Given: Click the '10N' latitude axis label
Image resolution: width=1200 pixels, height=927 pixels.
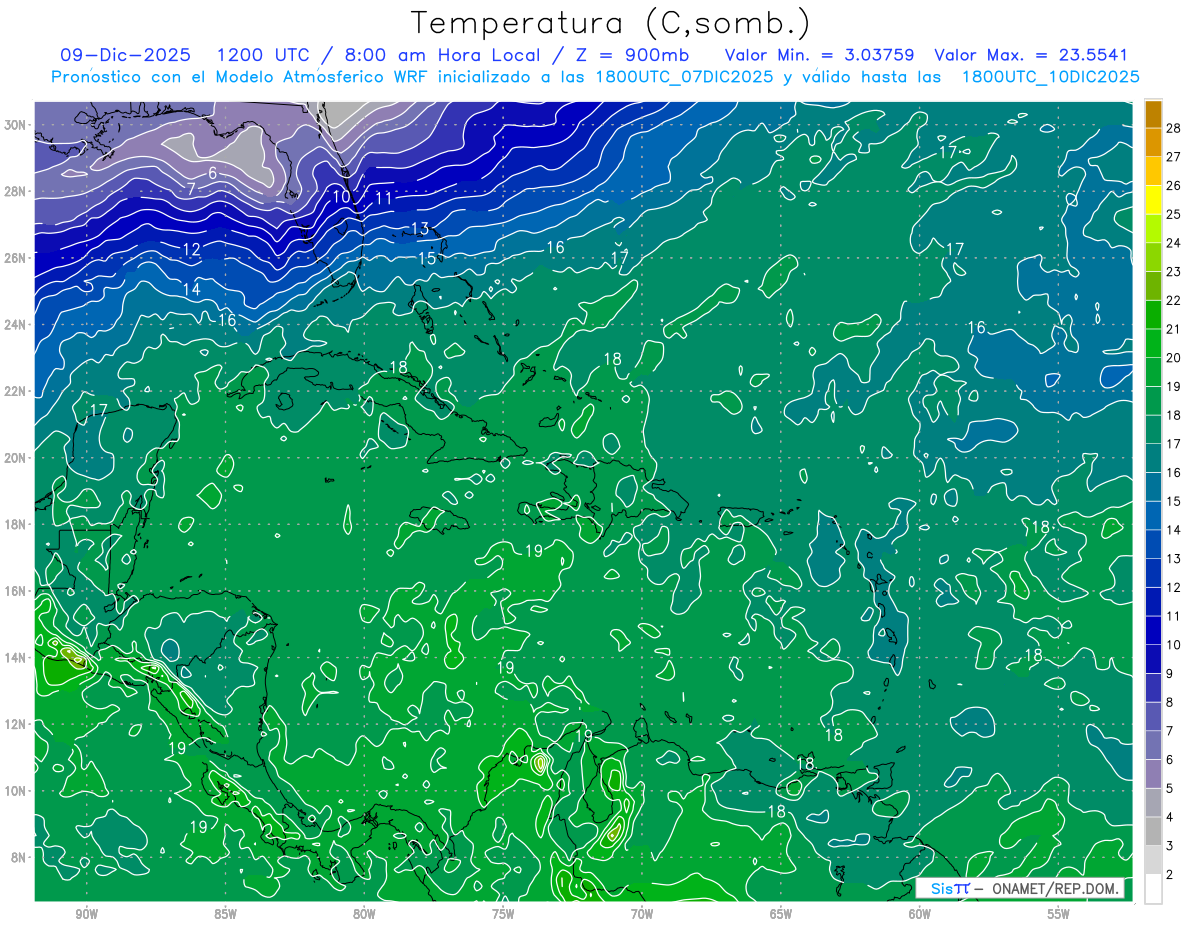Looking at the screenshot, I should click(16, 791).
